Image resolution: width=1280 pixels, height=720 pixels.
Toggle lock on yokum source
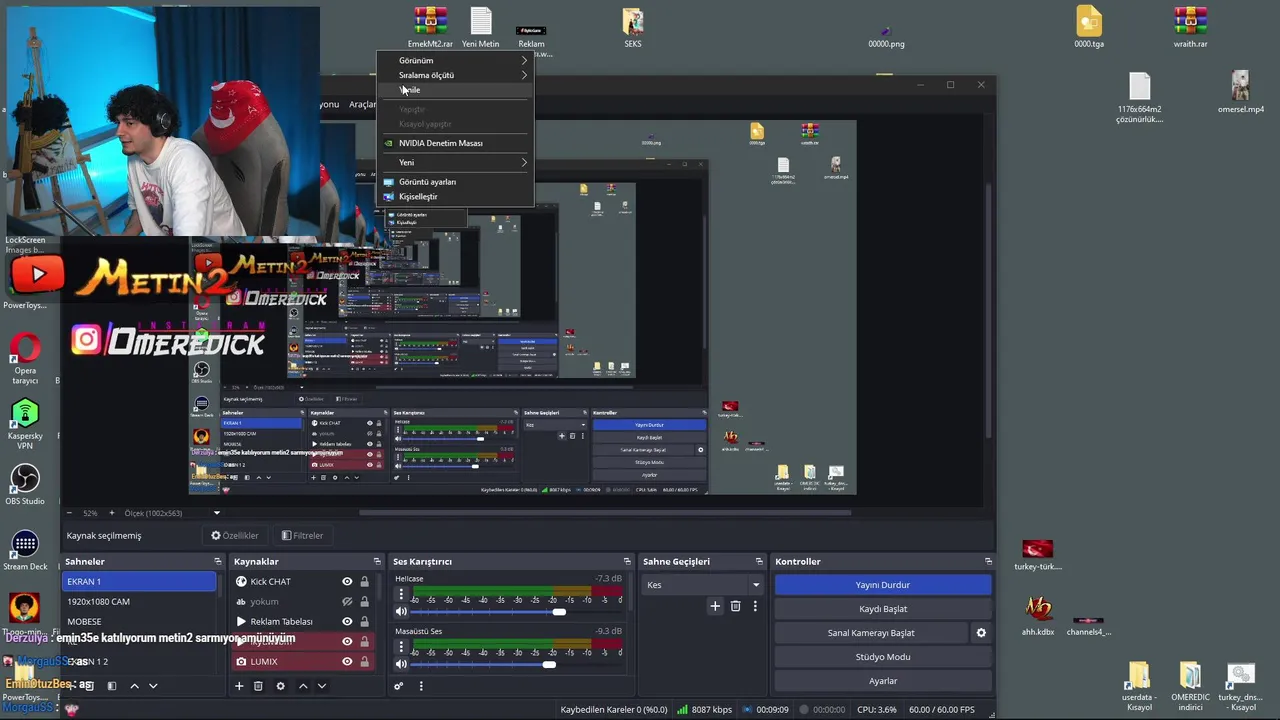(x=365, y=602)
